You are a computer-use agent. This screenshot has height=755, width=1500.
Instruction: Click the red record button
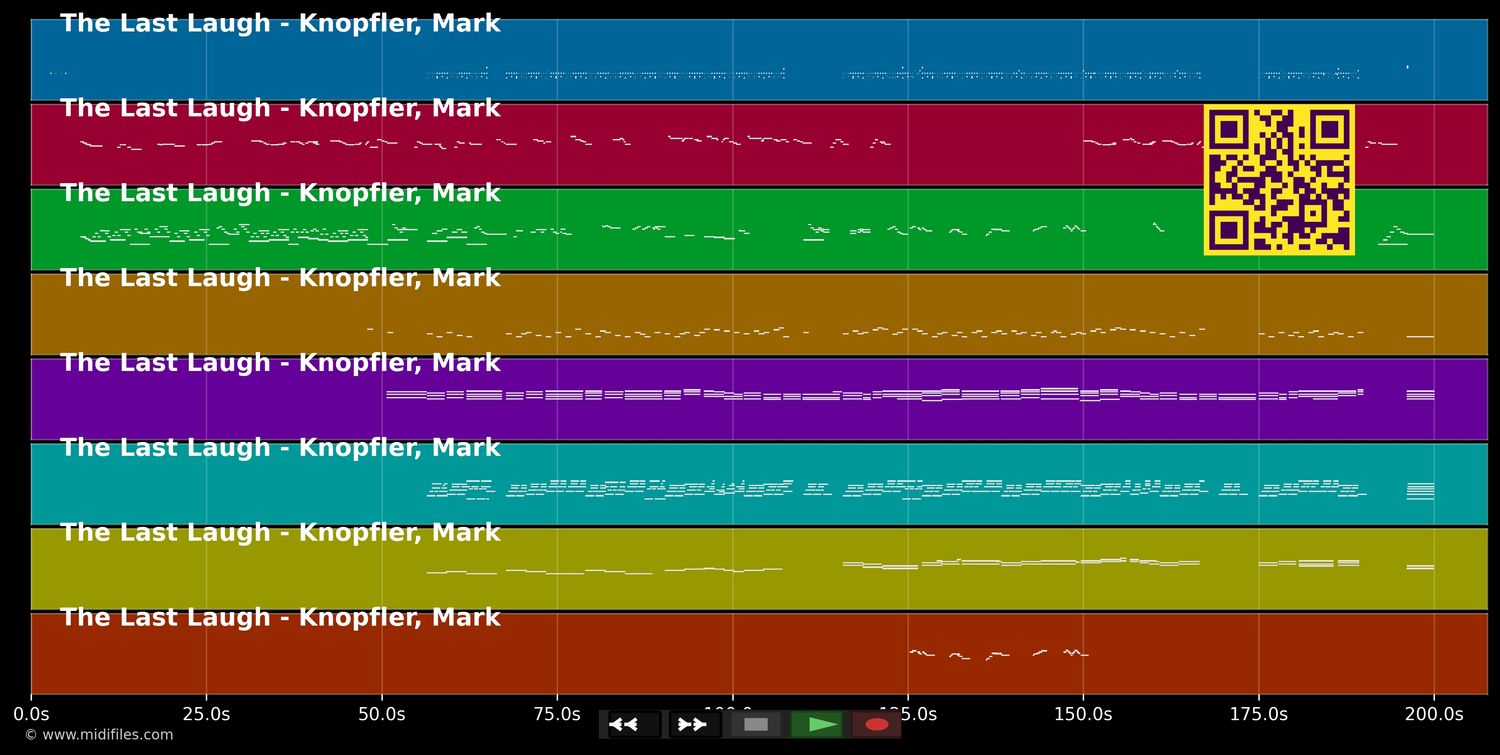tap(877, 724)
